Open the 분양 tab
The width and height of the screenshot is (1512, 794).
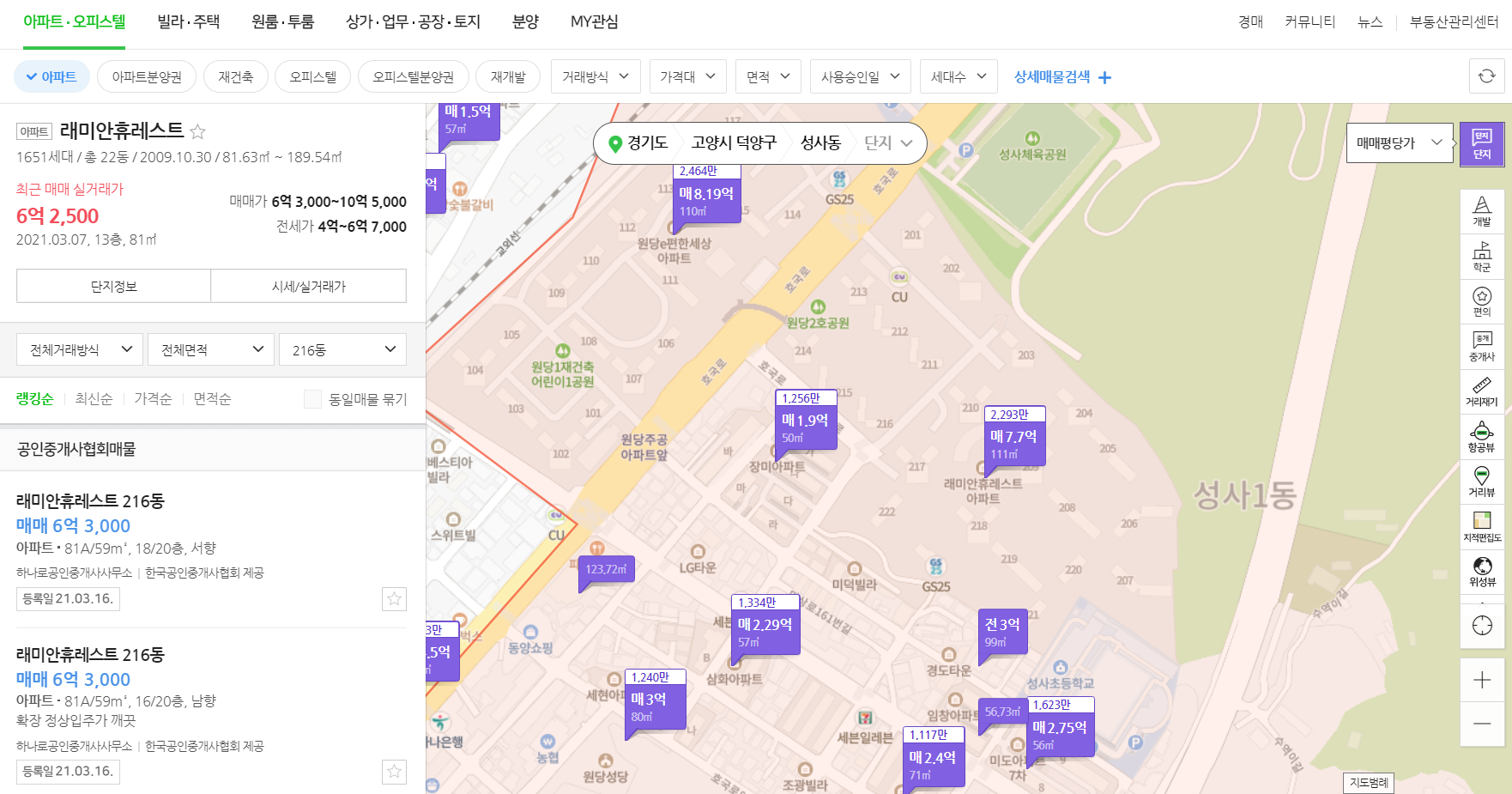(525, 22)
